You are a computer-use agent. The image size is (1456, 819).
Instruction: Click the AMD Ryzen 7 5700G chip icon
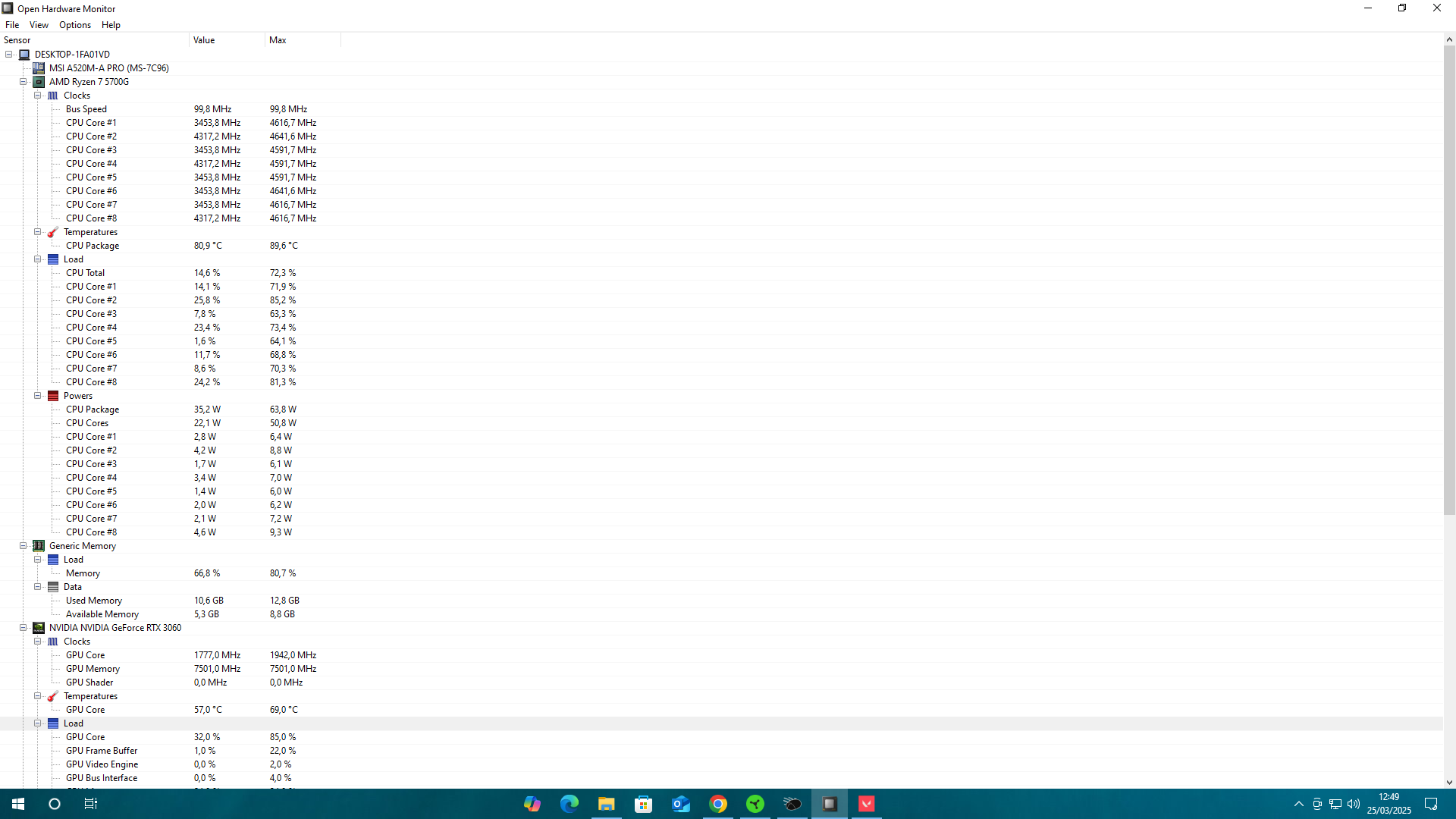tap(39, 82)
